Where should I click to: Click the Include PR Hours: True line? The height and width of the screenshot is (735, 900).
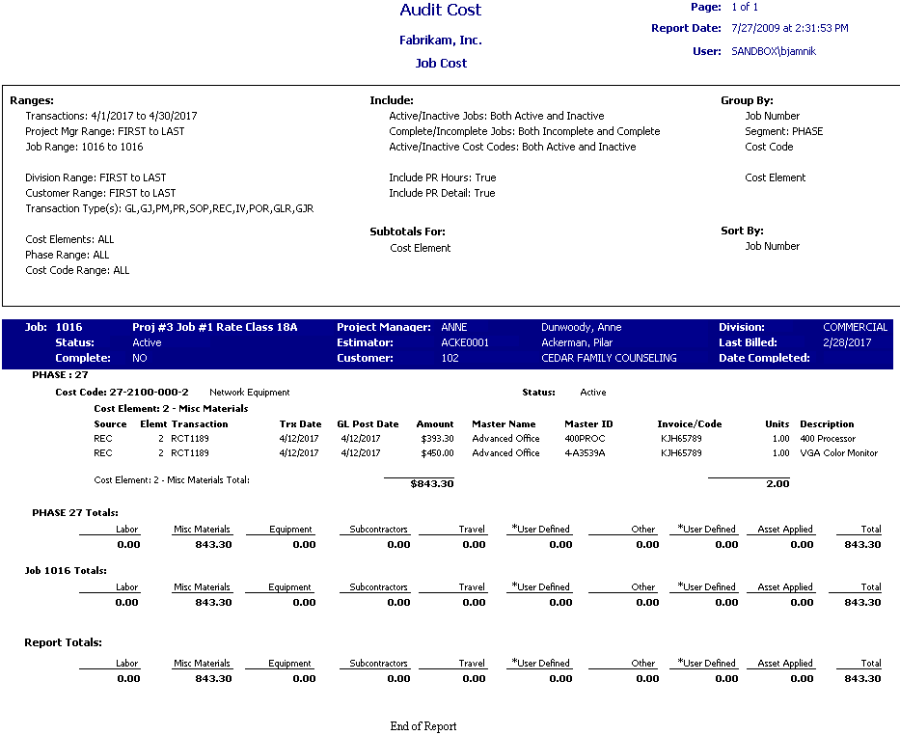coord(442,178)
